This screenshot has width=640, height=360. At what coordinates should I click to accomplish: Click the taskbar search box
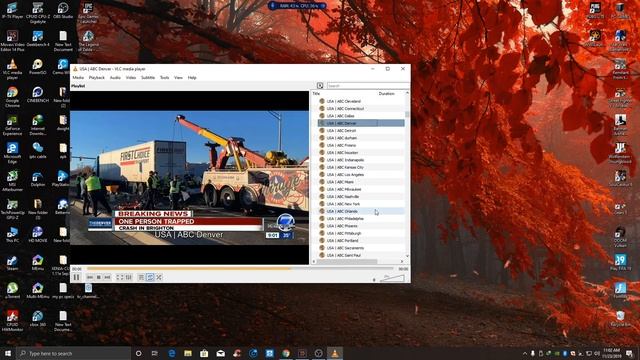click(73, 353)
